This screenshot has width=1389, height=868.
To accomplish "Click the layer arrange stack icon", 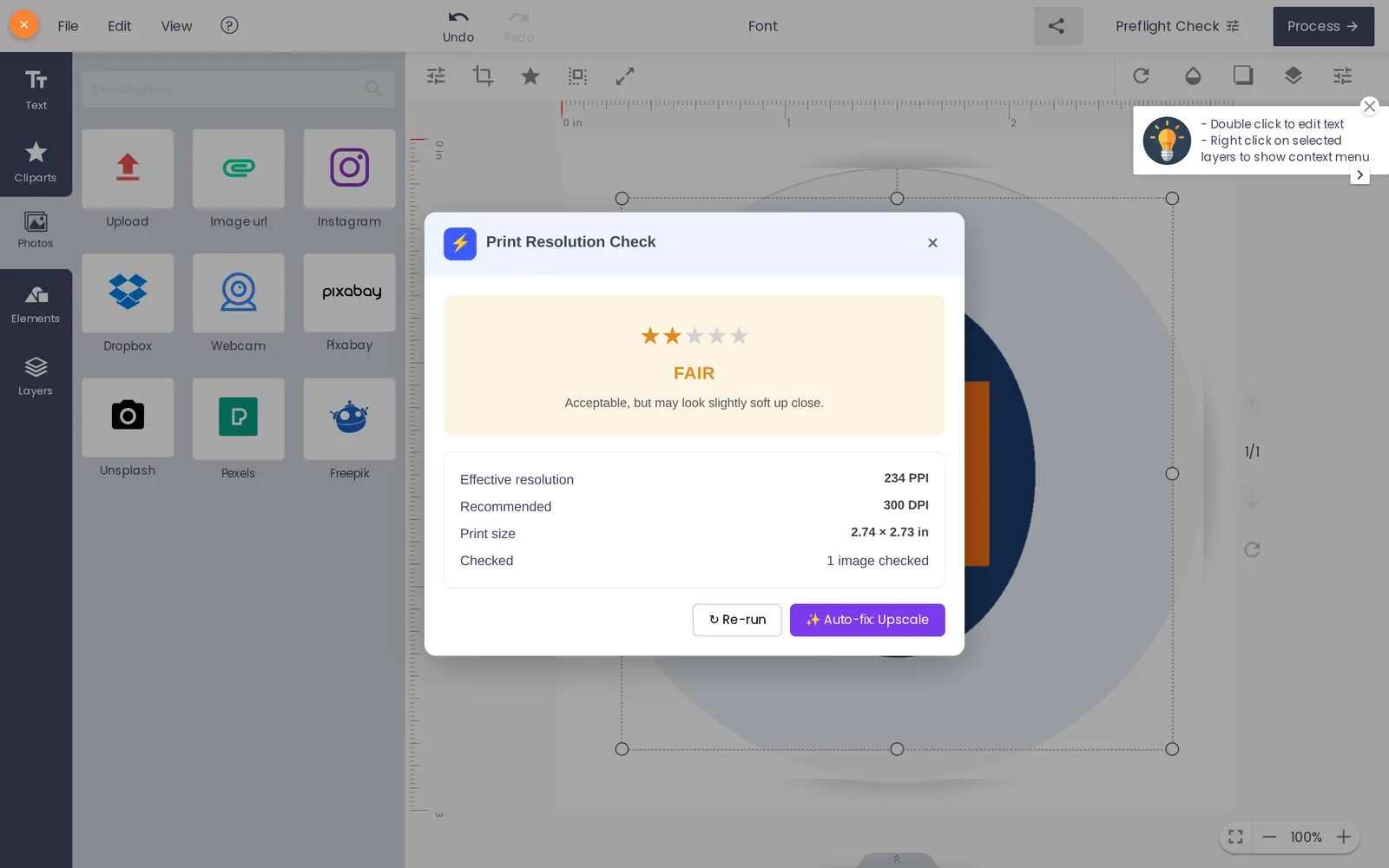I will tap(1294, 76).
